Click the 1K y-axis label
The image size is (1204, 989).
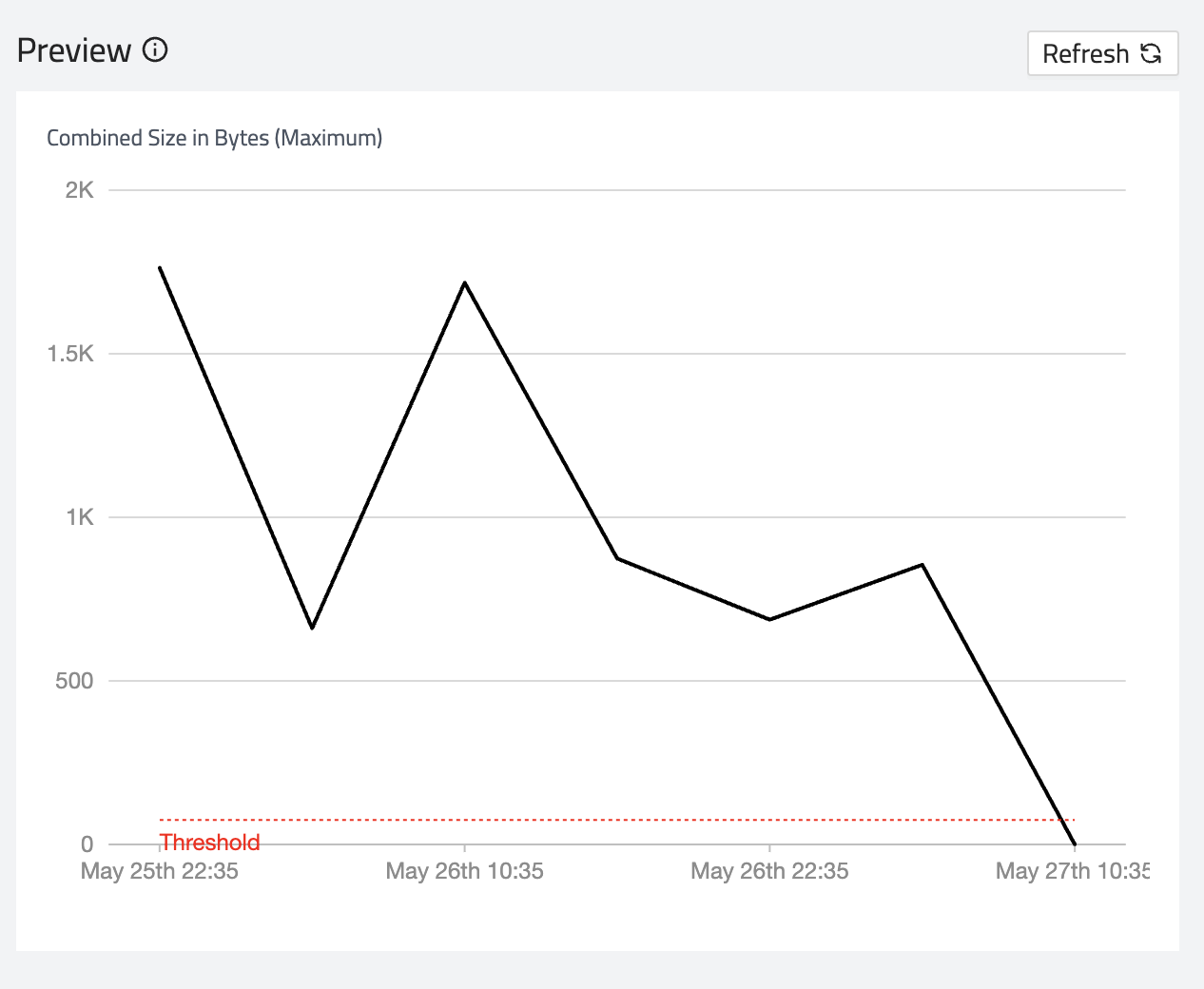click(80, 517)
